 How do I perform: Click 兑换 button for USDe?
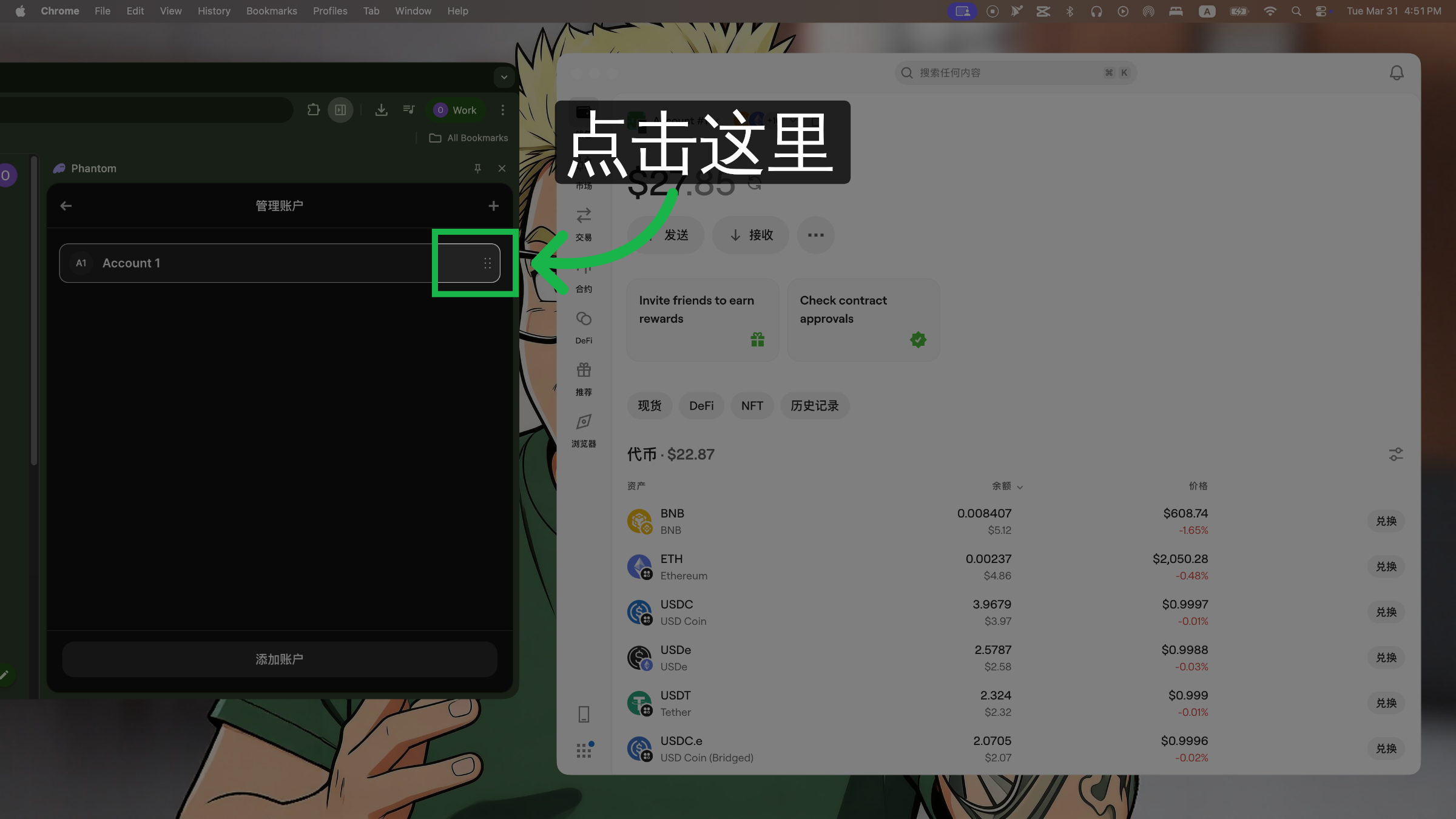1386,658
